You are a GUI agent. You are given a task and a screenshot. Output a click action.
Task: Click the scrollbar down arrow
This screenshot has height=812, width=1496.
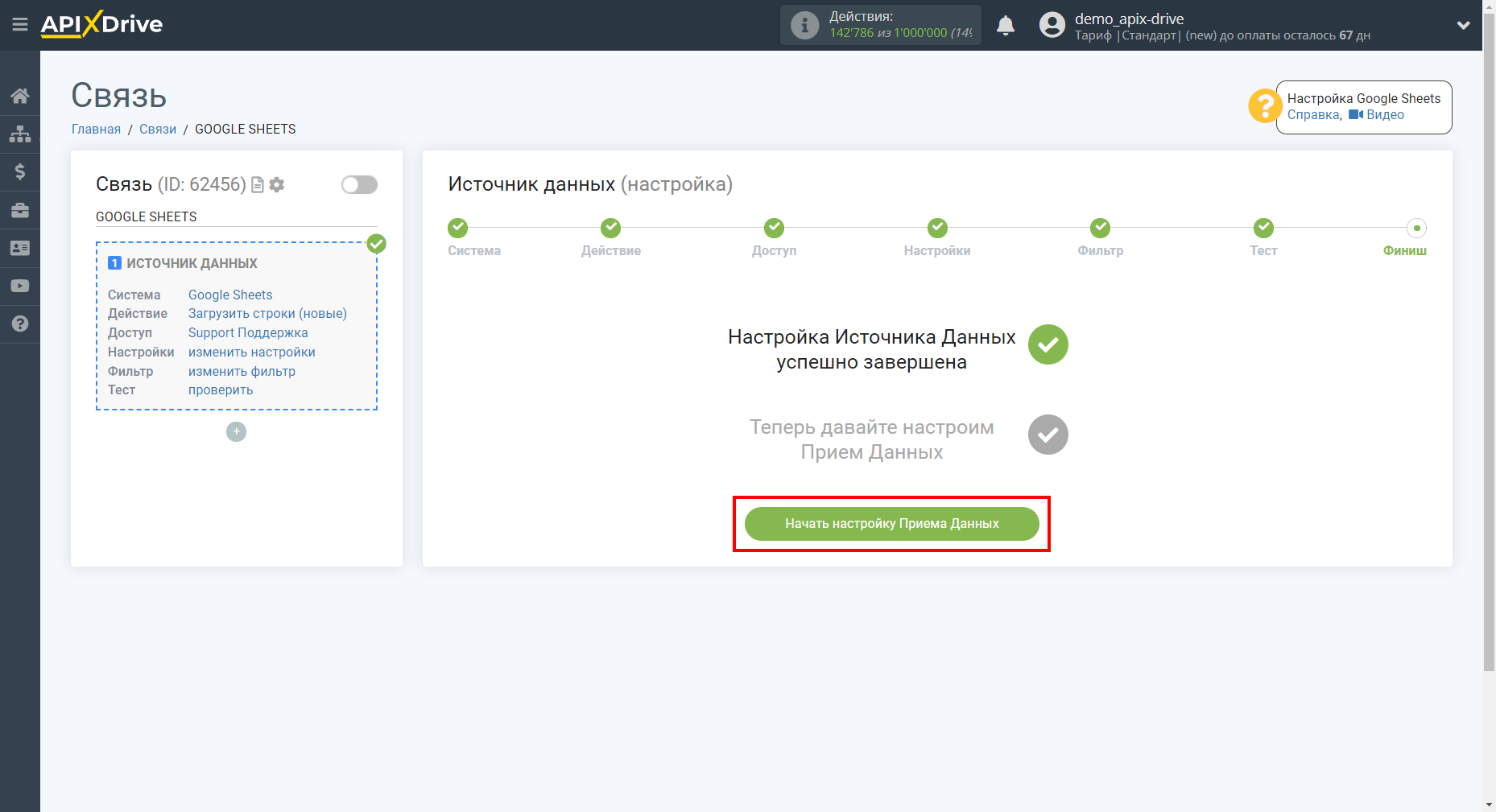1489,805
